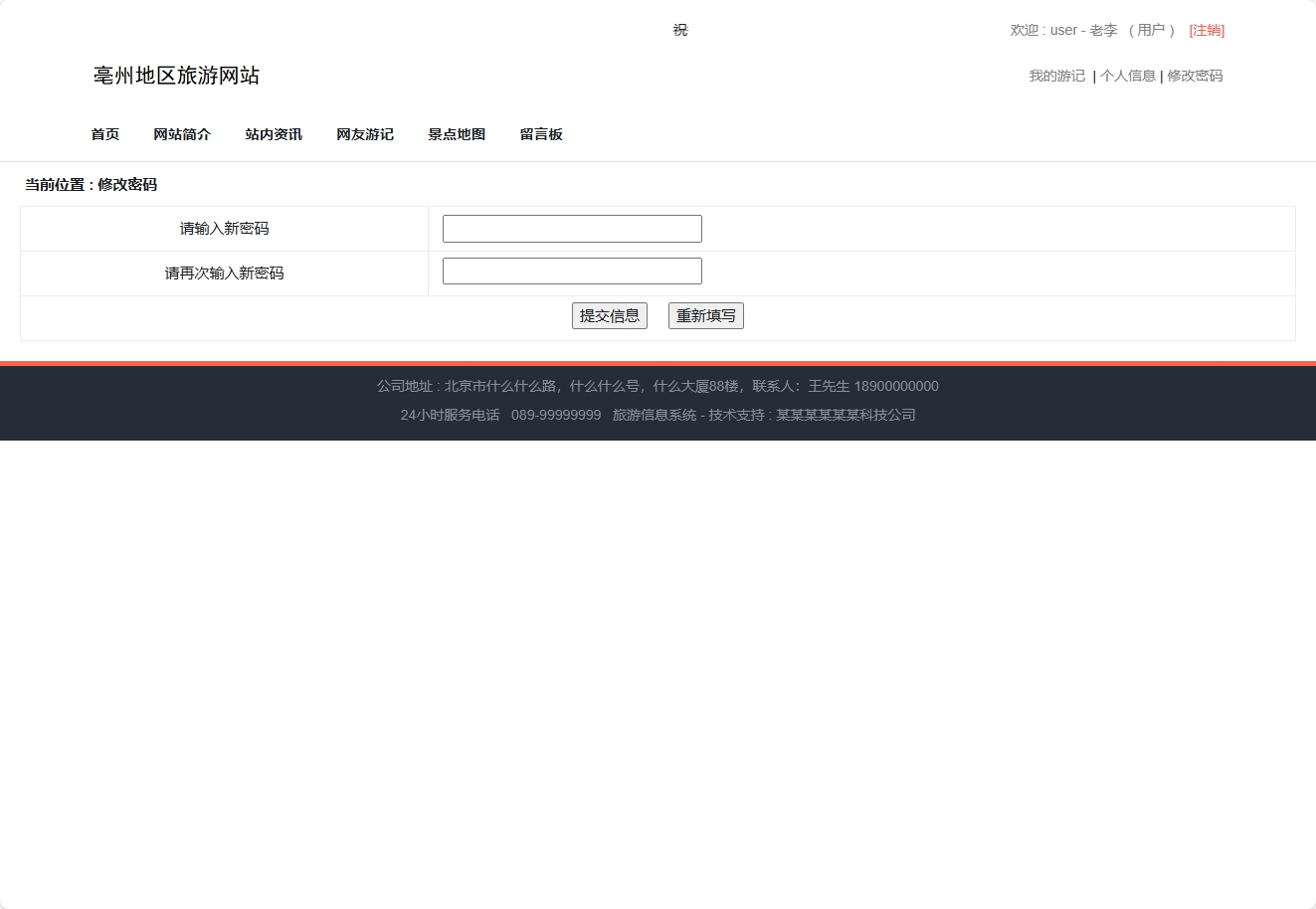Go to 网站简介 page
The width and height of the screenshot is (1316, 909).
pos(182,134)
